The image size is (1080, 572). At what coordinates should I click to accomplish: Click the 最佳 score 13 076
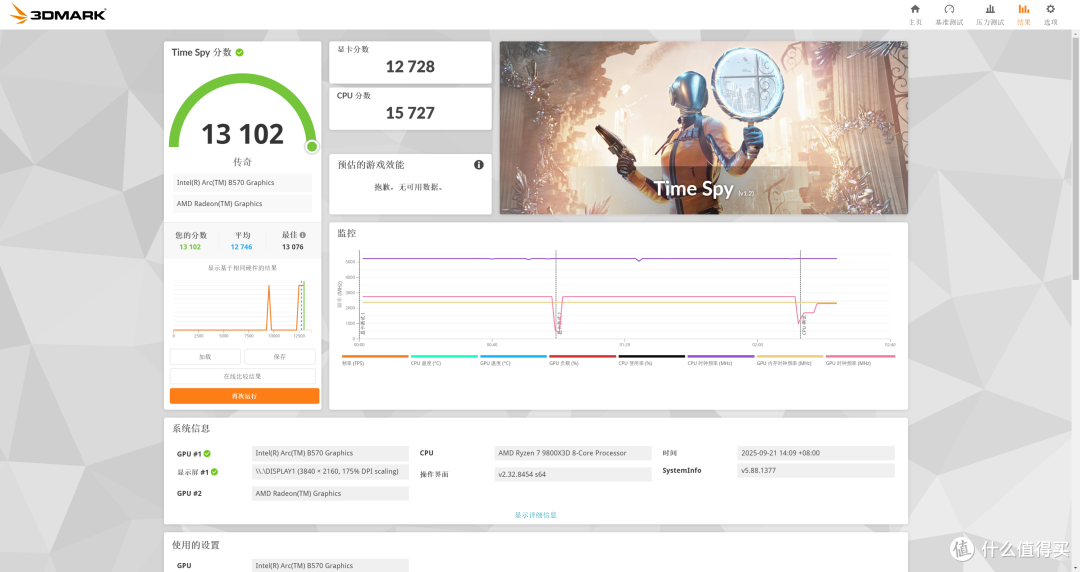(293, 247)
